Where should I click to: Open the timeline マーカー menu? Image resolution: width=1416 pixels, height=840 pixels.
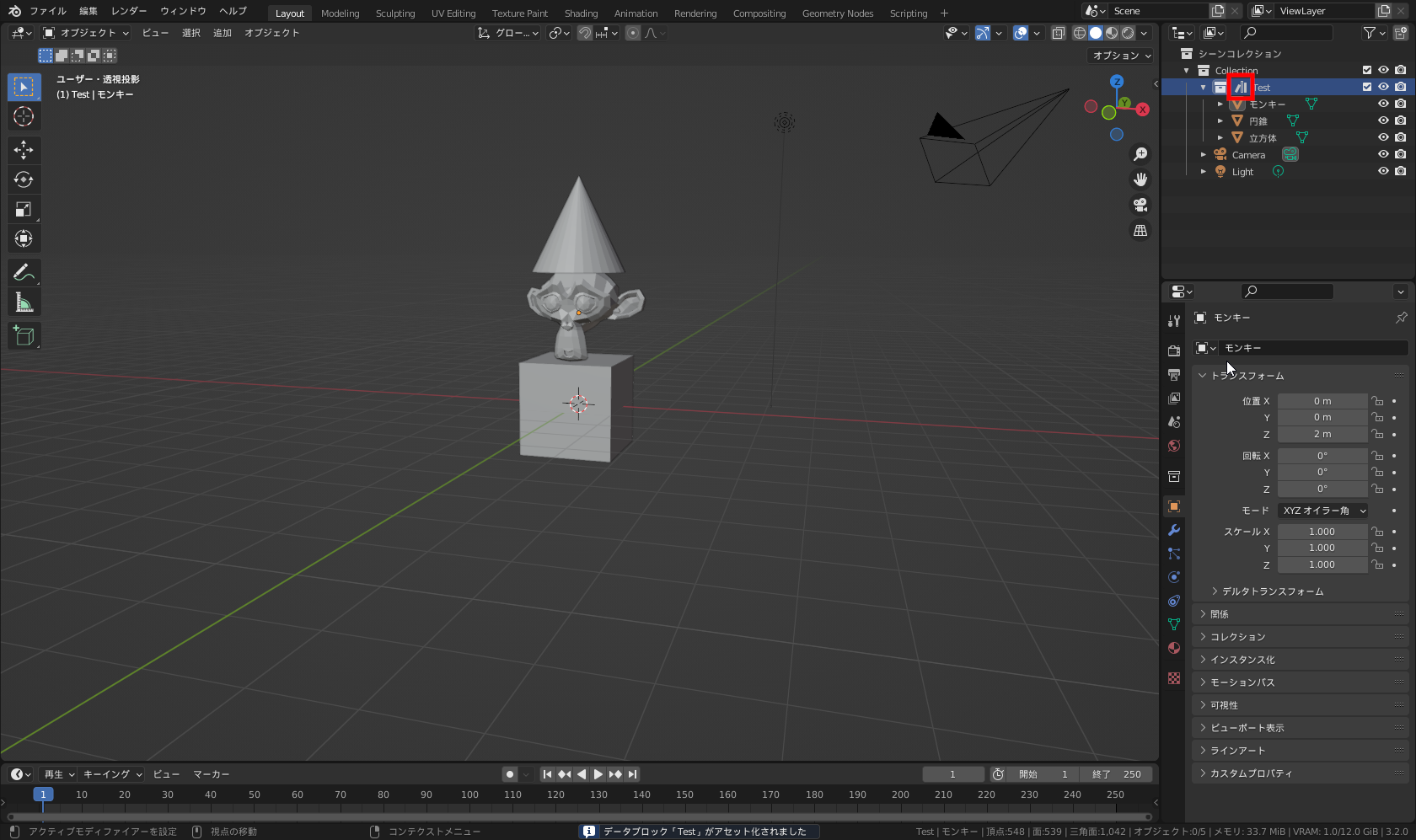tap(212, 774)
